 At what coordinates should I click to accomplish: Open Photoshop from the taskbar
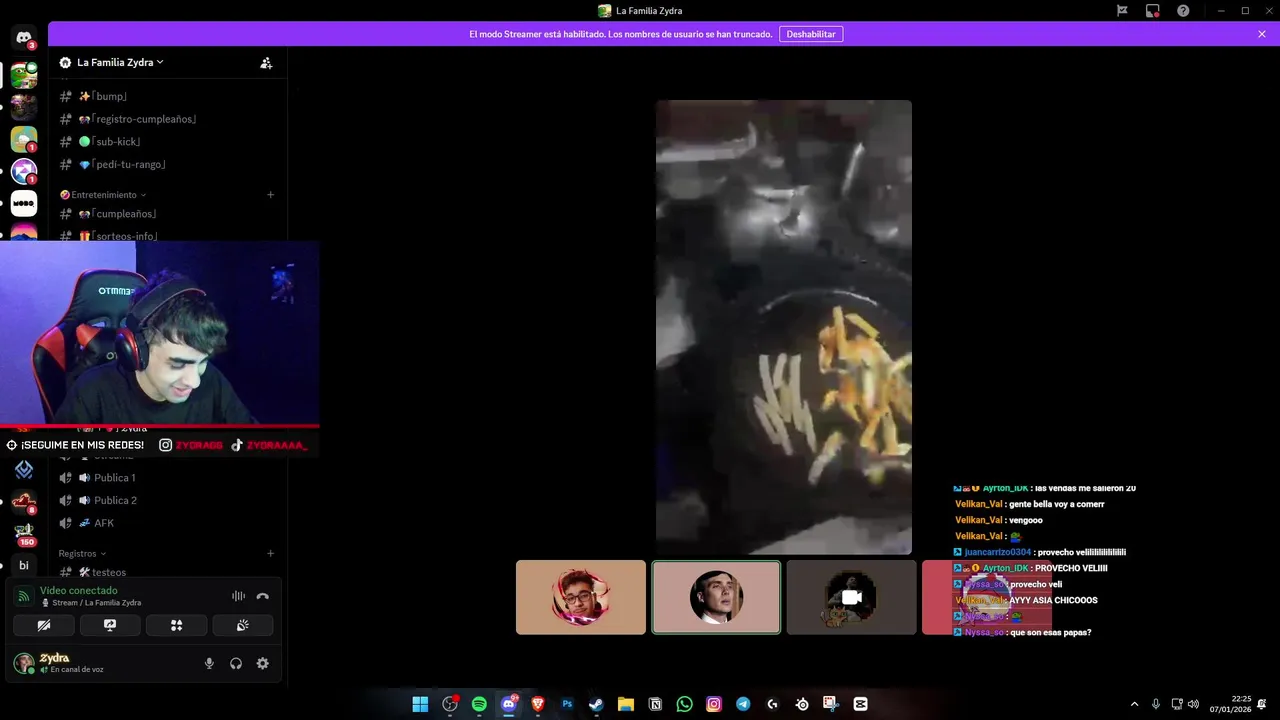coord(567,704)
